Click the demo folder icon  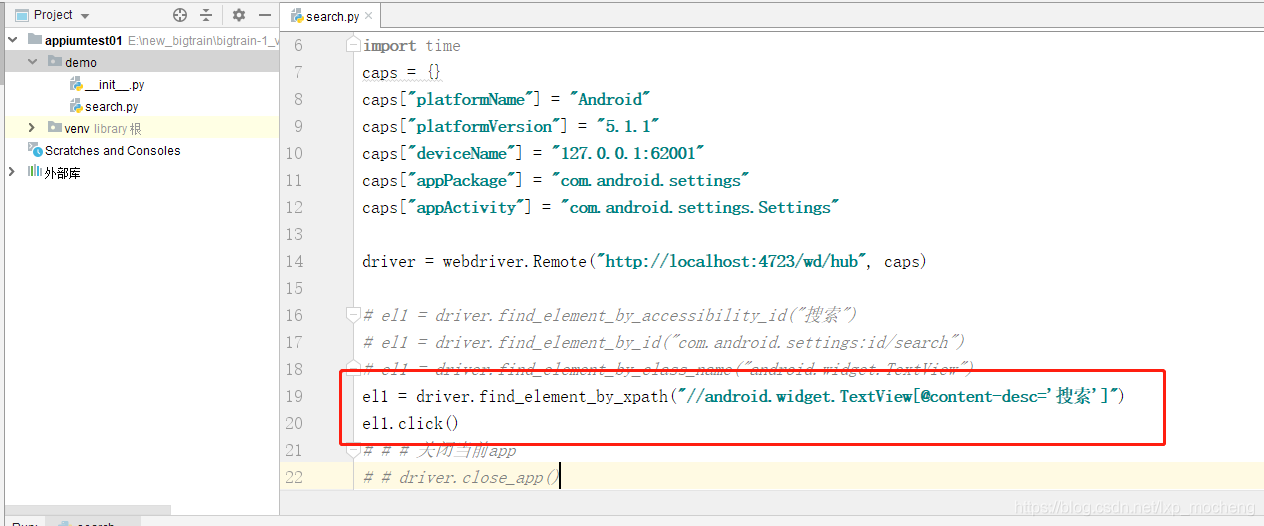click(55, 62)
